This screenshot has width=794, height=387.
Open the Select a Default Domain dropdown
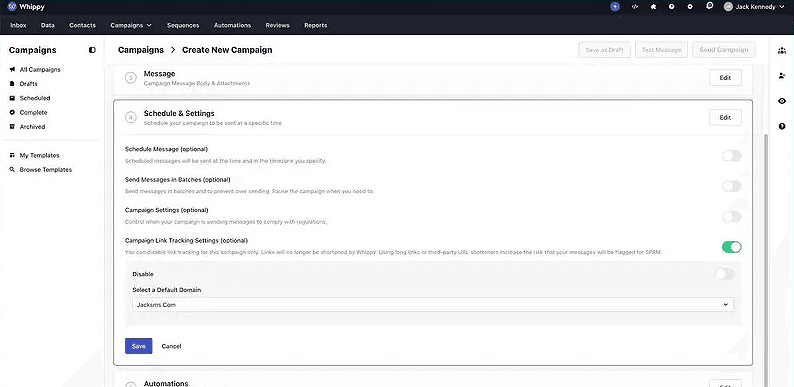click(432, 305)
